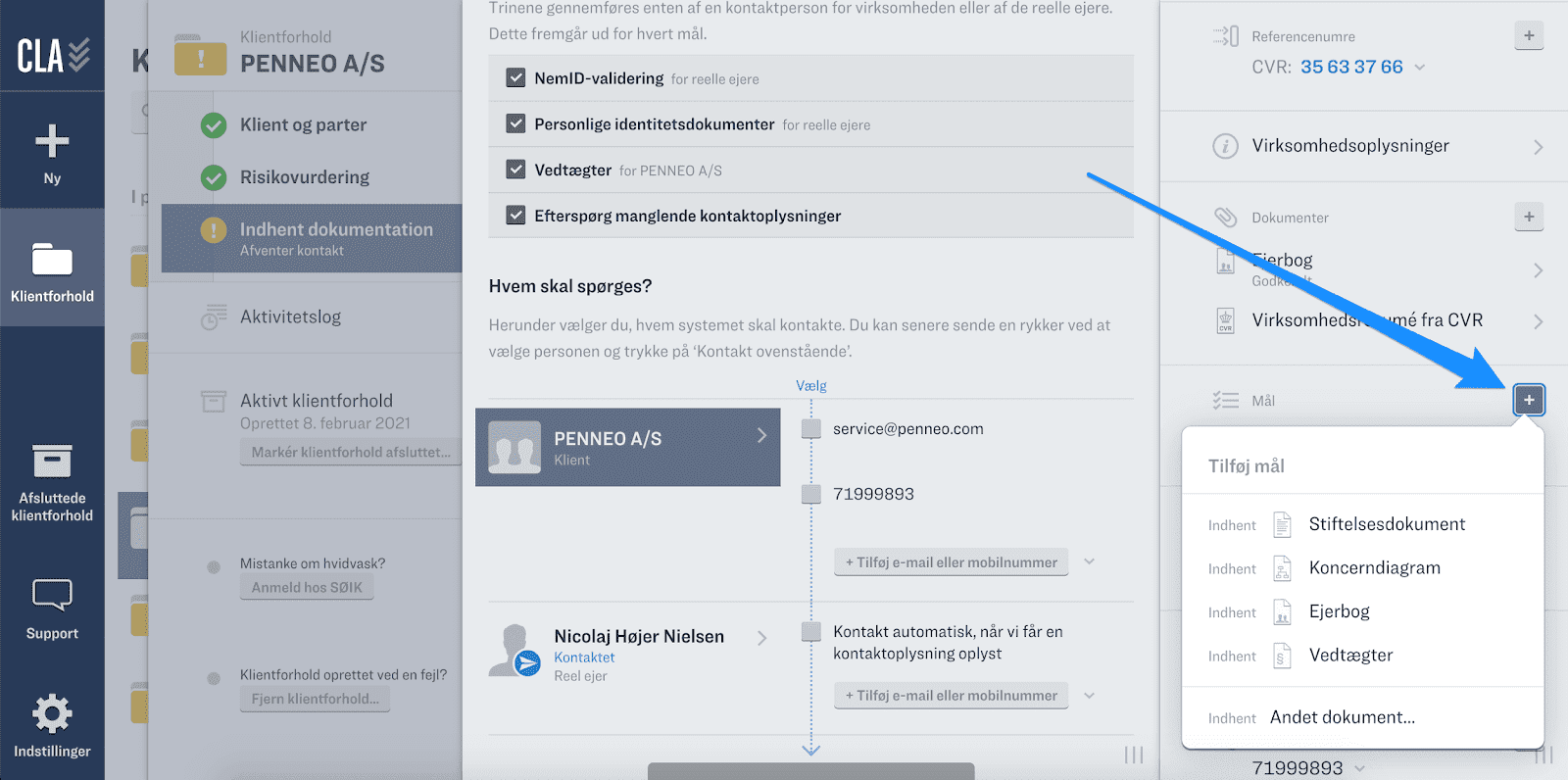
Task: Click the Mål checklist icon
Action: click(1226, 400)
